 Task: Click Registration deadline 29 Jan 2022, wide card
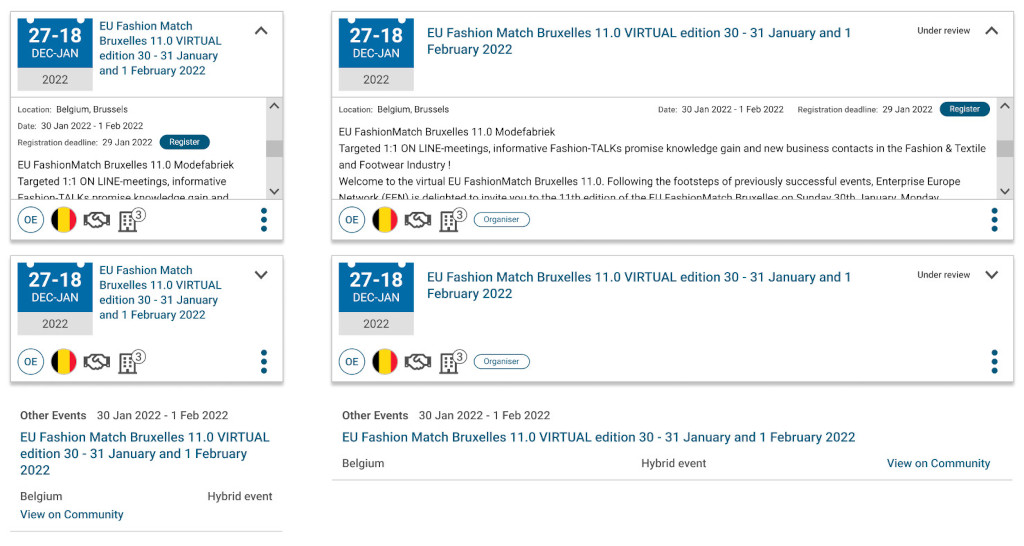pos(865,110)
